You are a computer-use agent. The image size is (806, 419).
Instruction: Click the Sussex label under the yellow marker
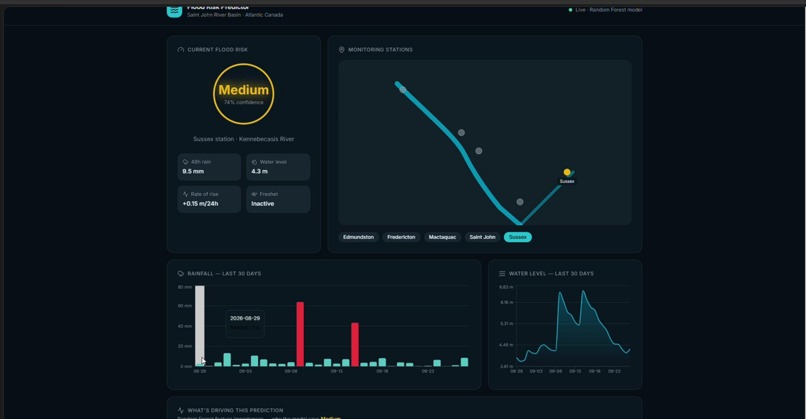[567, 181]
